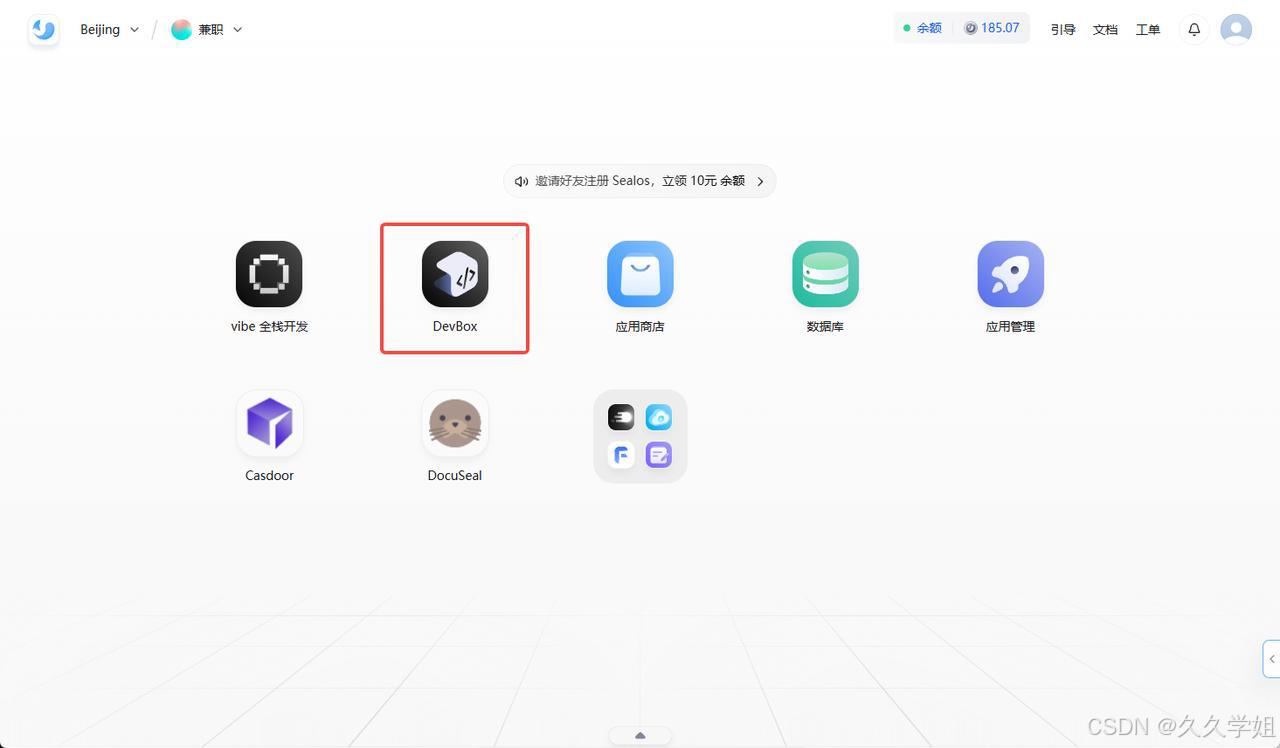
Task: Click the 应用商店 label
Action: tap(640, 326)
